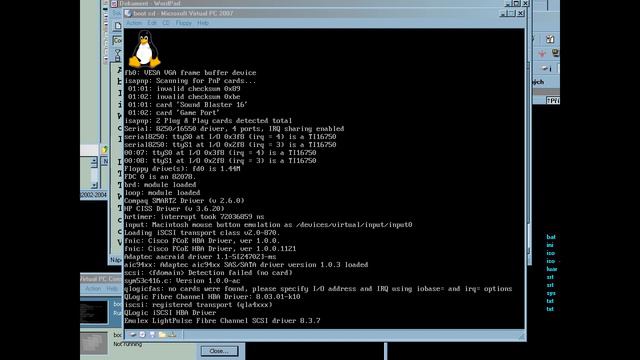Click scrollbar down arrow in left background panel

coord(94,185)
